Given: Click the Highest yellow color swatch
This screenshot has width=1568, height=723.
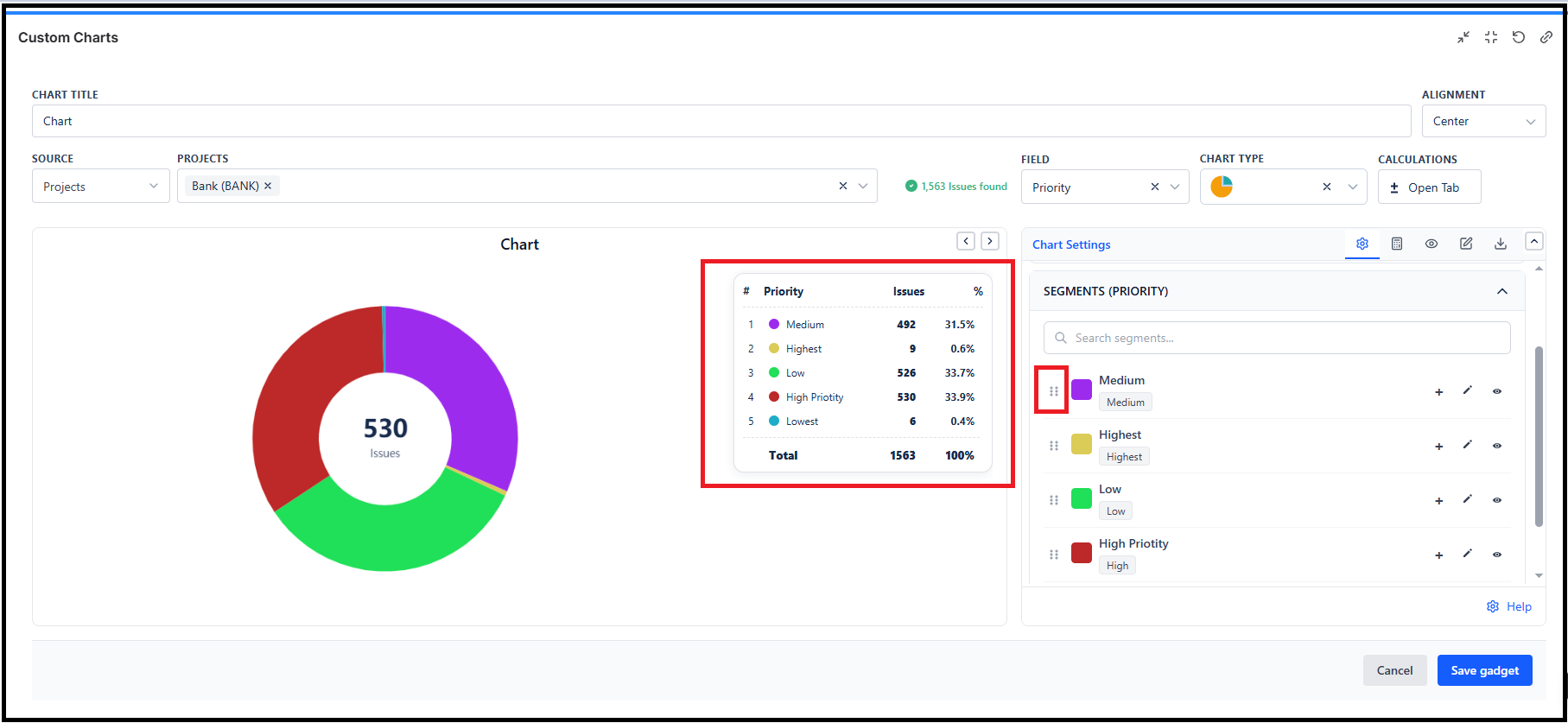Looking at the screenshot, I should point(1082,444).
